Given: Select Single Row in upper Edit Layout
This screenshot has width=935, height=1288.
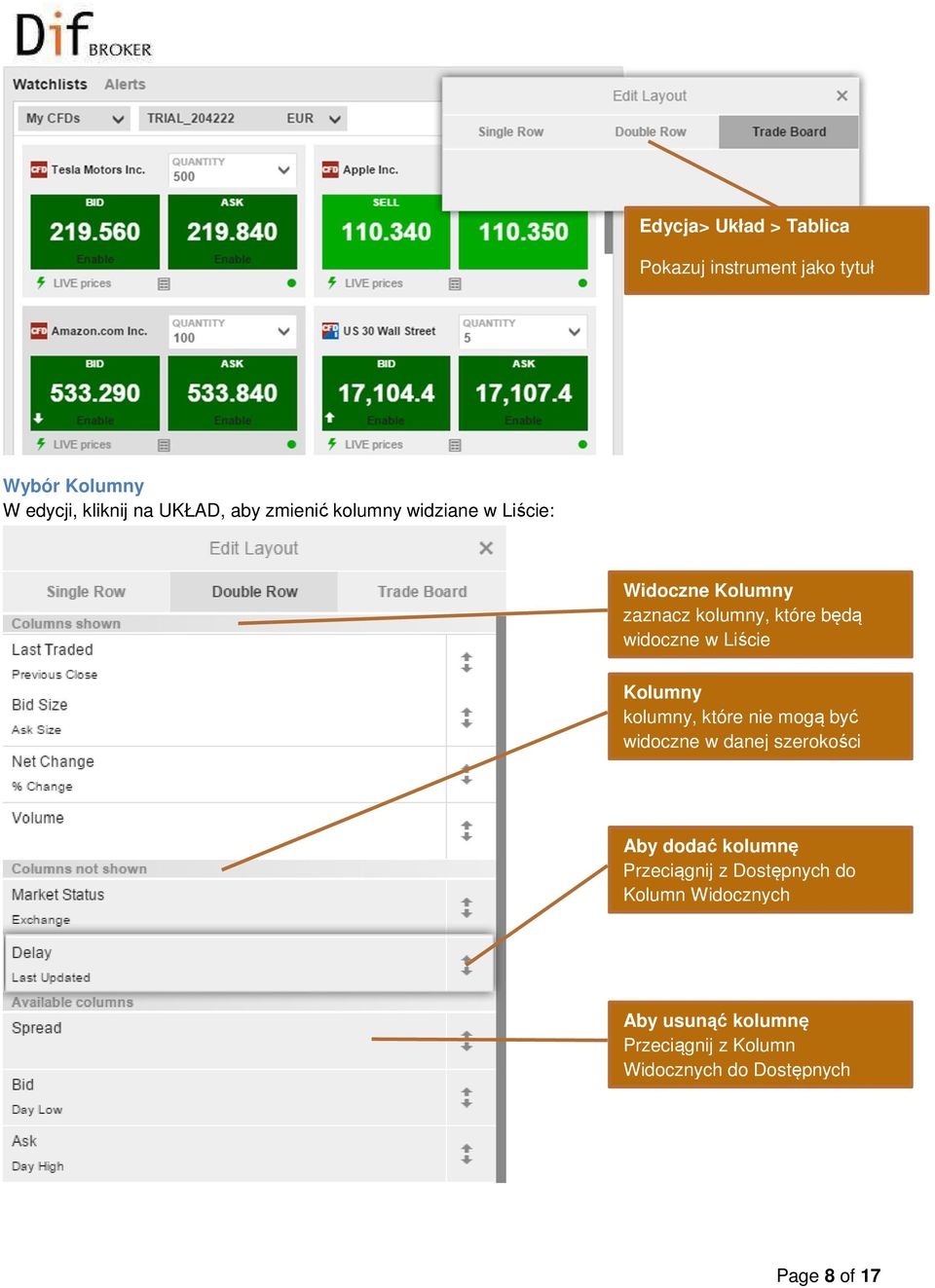Looking at the screenshot, I should pyautogui.click(x=510, y=132).
